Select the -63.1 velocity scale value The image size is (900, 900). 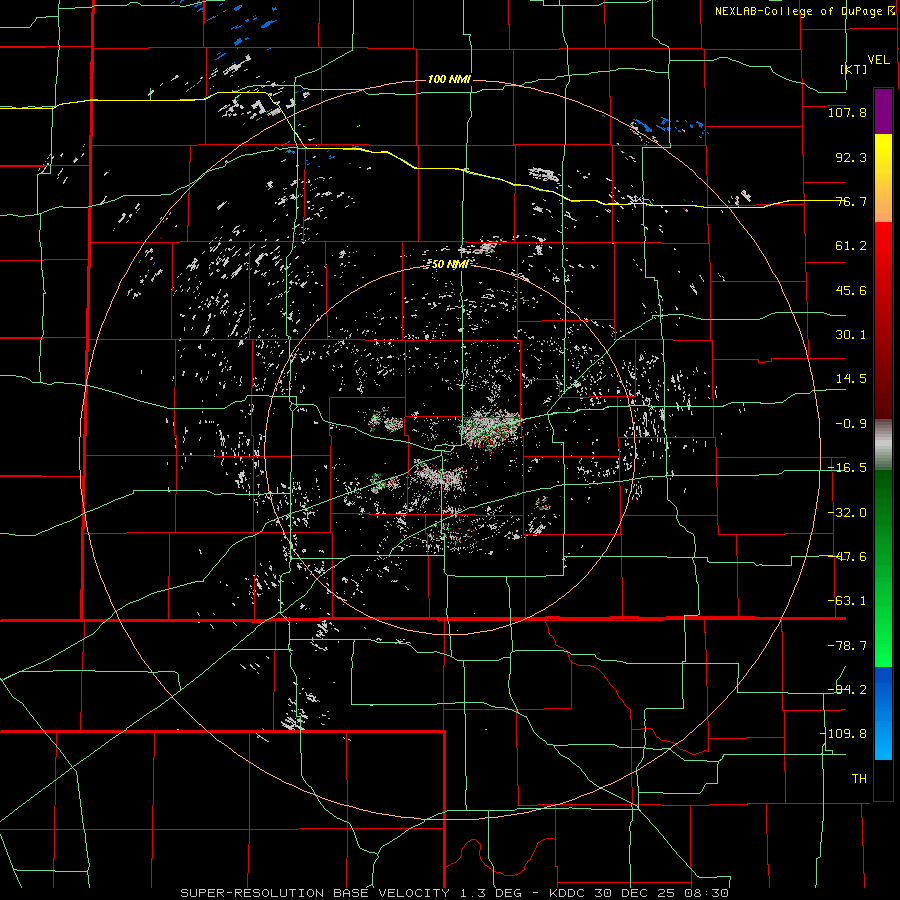[847, 601]
